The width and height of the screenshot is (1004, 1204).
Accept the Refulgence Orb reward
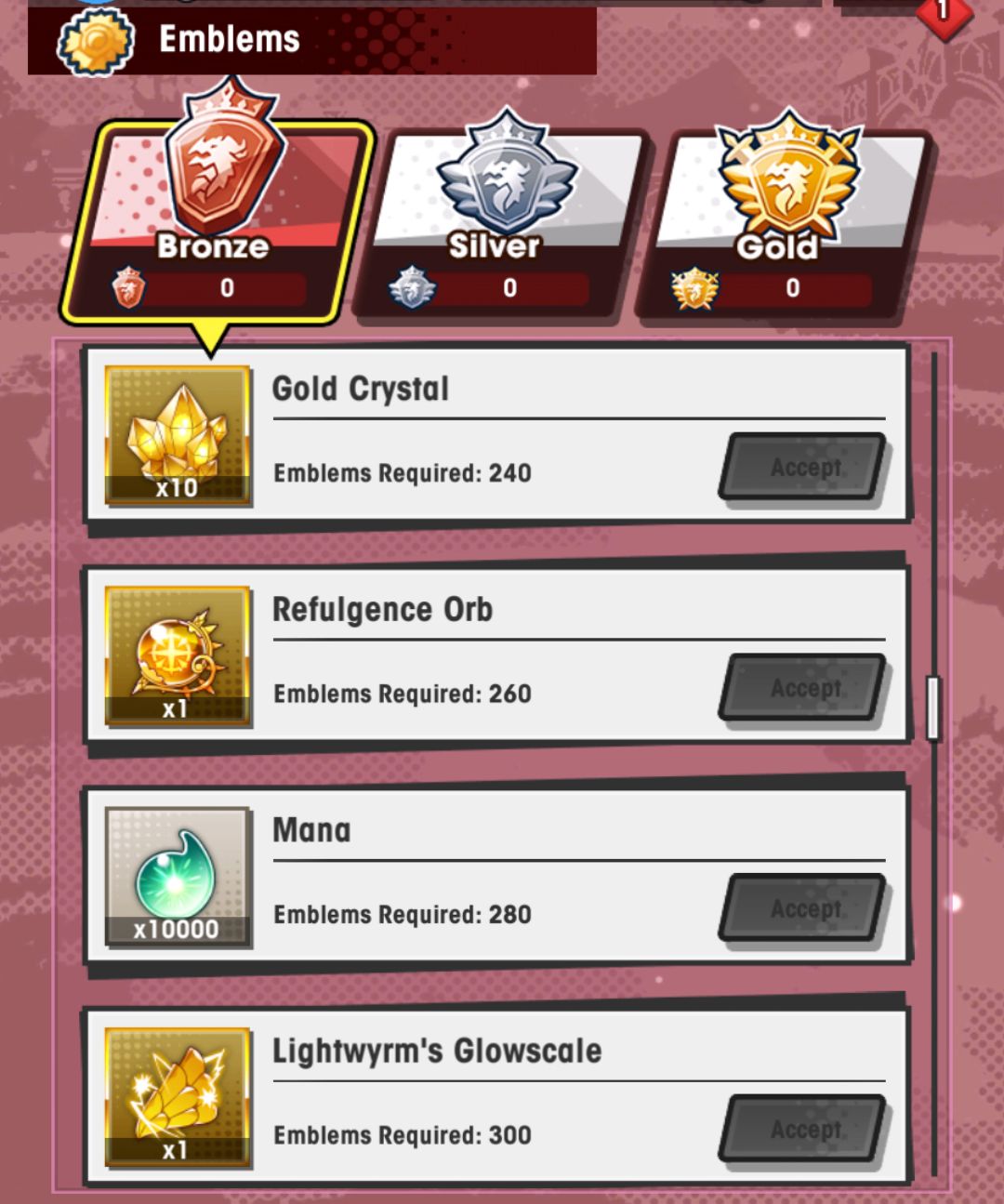(804, 688)
